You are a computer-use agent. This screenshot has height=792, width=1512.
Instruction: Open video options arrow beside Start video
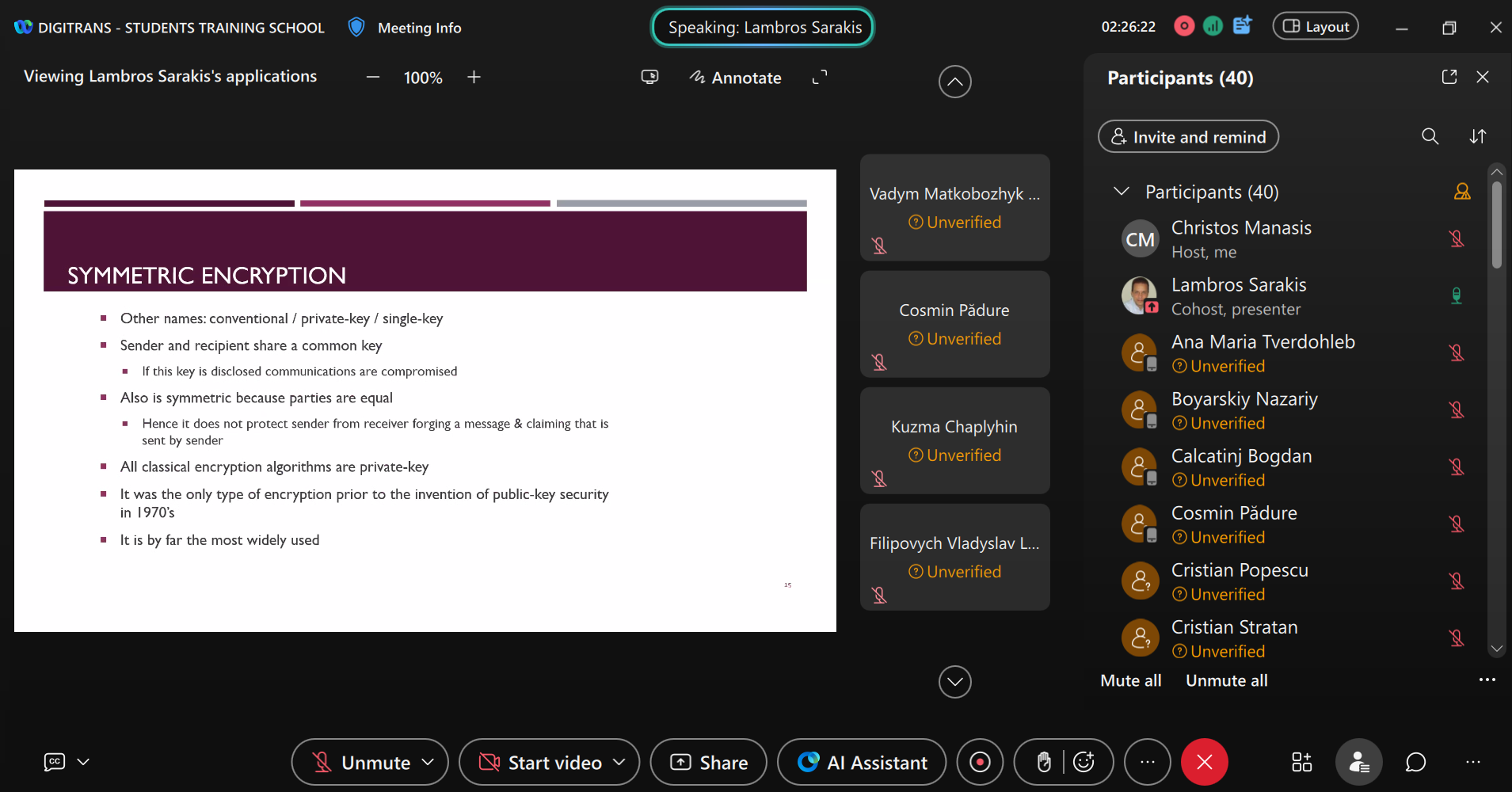tap(619, 762)
